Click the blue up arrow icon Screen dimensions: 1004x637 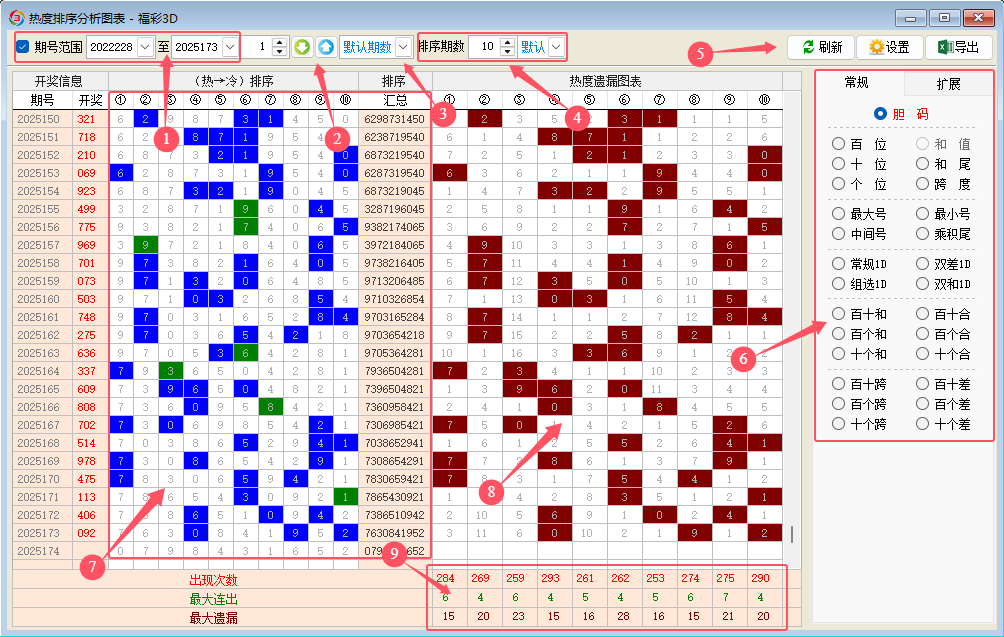pos(325,47)
